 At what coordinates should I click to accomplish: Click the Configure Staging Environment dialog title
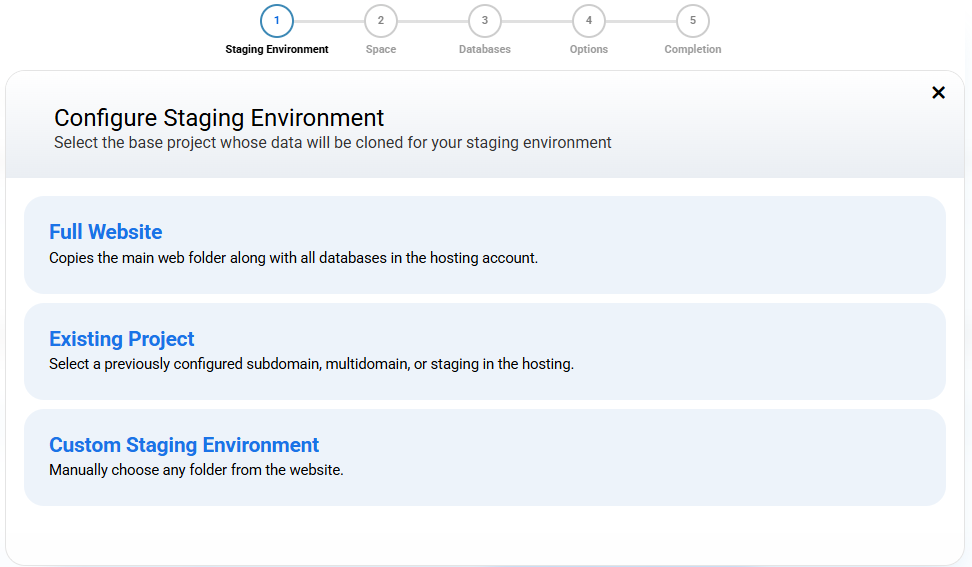tap(219, 118)
